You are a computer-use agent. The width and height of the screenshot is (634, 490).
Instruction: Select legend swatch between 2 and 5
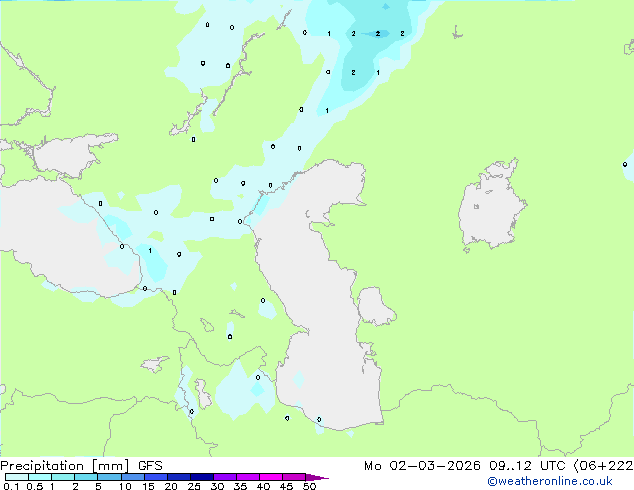point(86,477)
